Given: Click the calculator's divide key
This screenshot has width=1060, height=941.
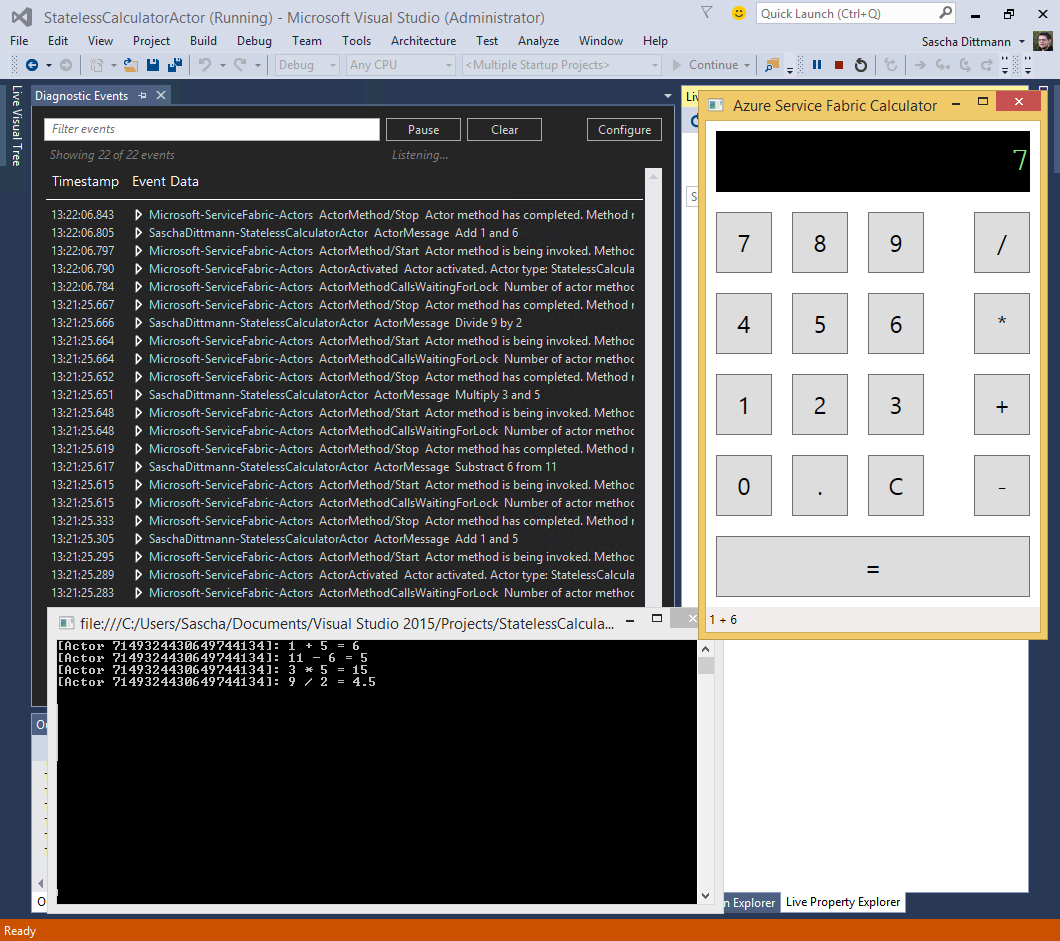Looking at the screenshot, I should (1001, 243).
